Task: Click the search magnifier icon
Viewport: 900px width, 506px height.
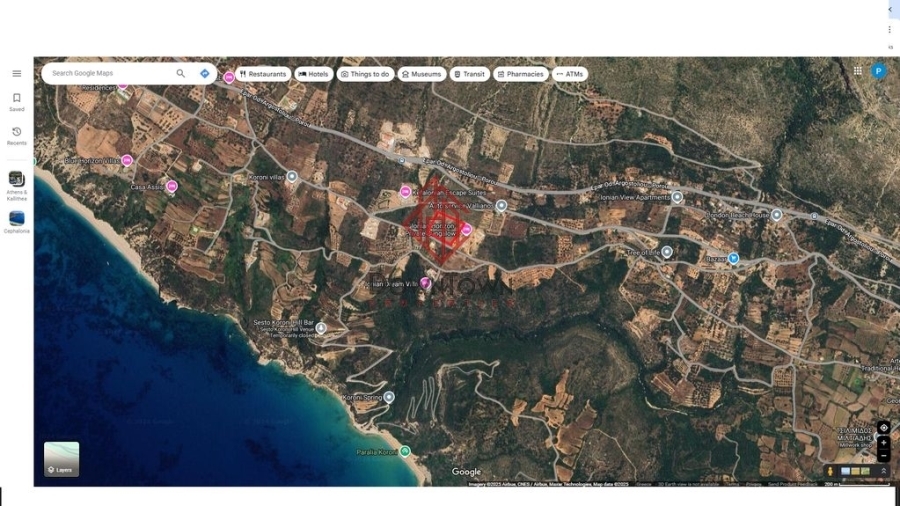Action: click(x=181, y=73)
